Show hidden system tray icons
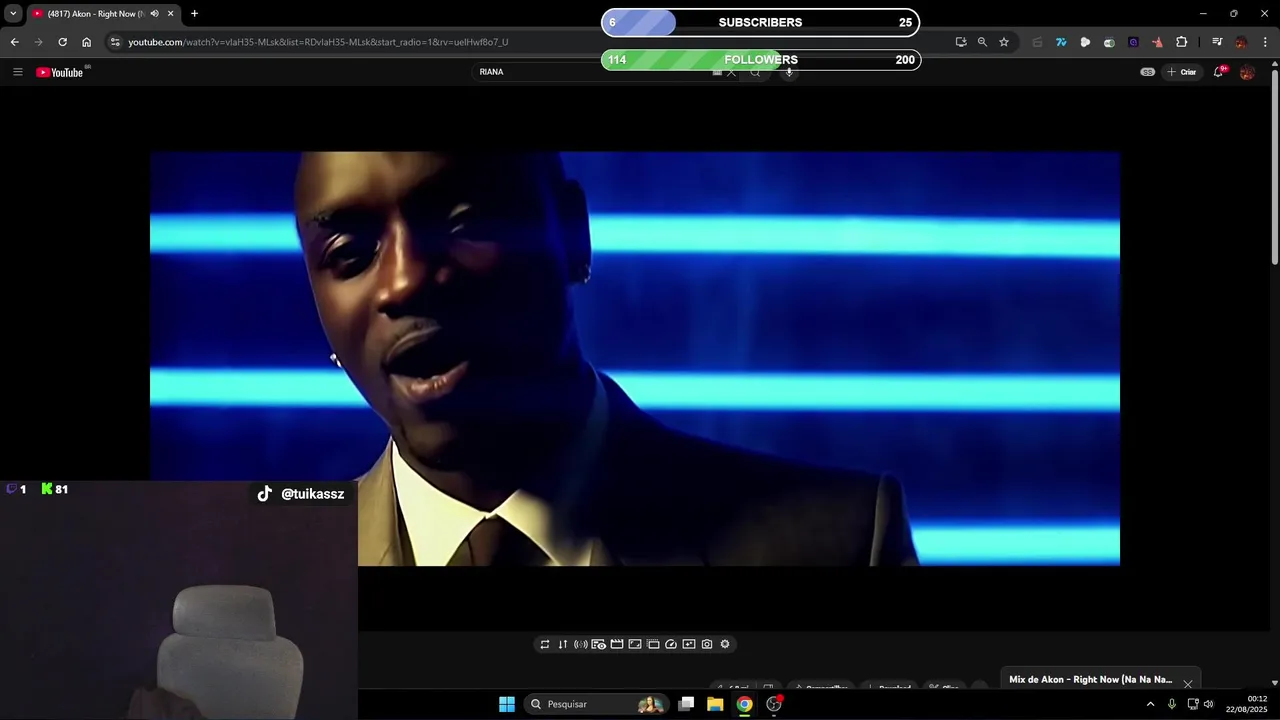1280x720 pixels. click(1150, 704)
